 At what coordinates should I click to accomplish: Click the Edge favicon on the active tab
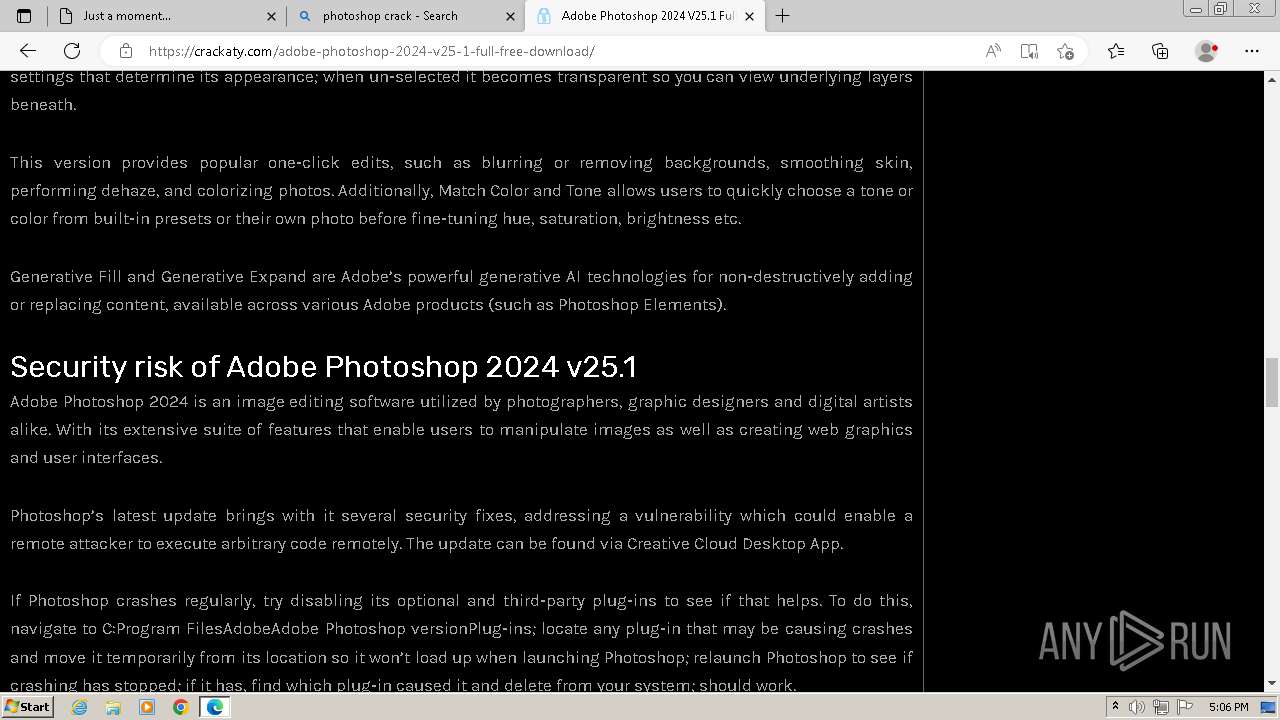pos(544,16)
